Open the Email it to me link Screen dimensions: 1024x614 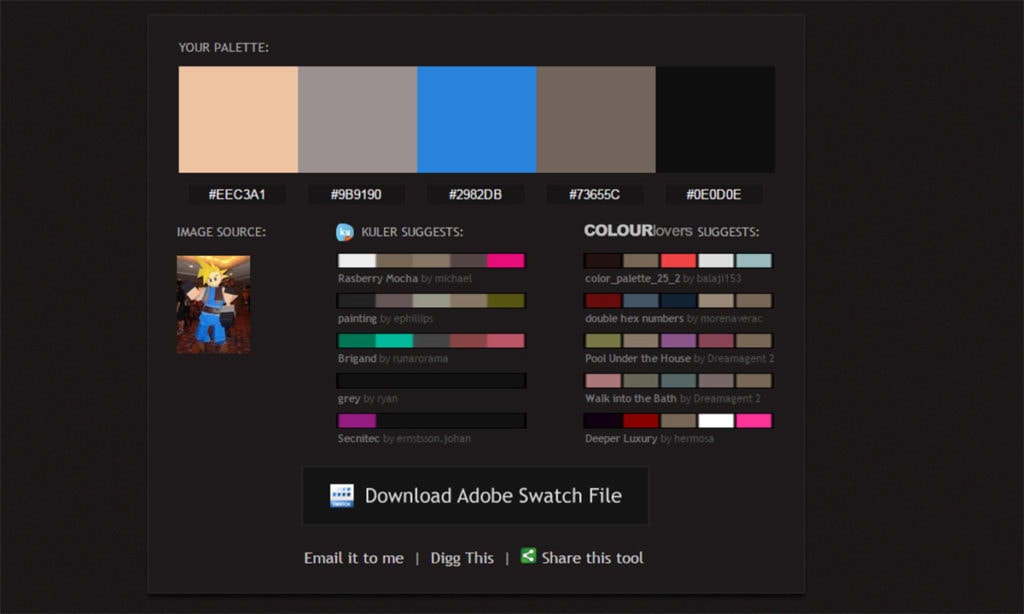click(x=353, y=558)
